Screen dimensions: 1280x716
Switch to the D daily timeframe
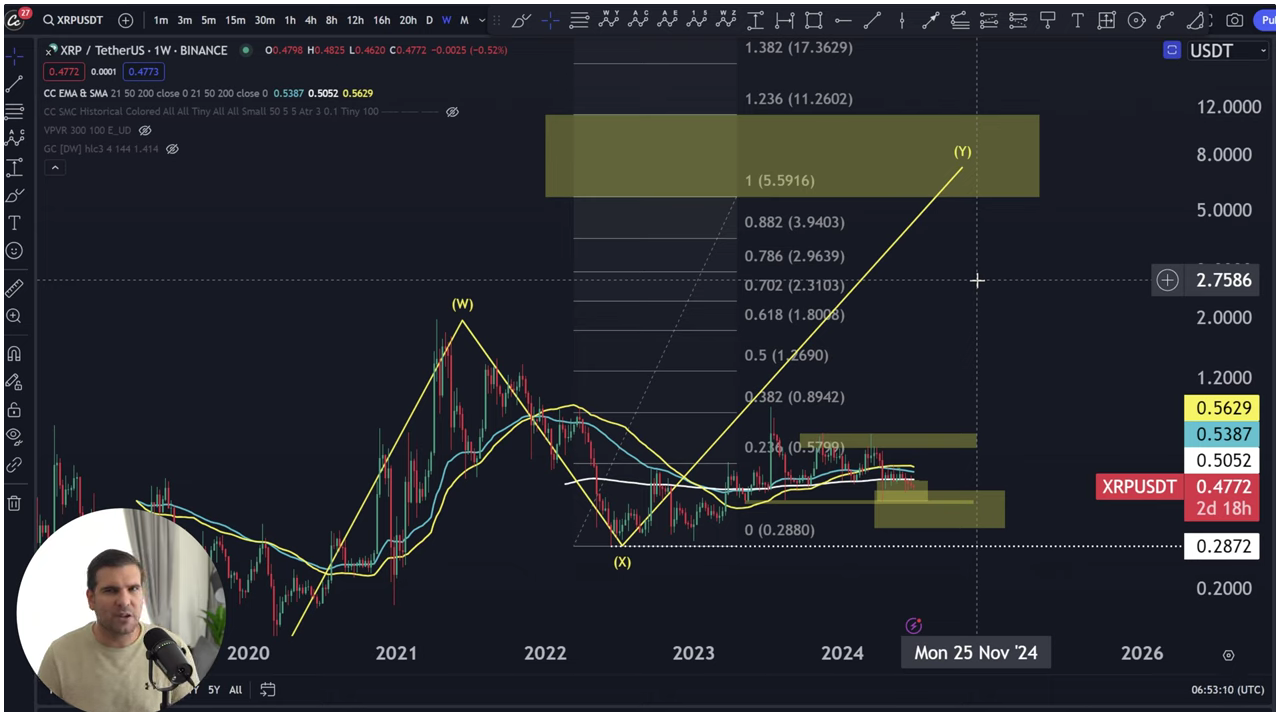coord(429,20)
